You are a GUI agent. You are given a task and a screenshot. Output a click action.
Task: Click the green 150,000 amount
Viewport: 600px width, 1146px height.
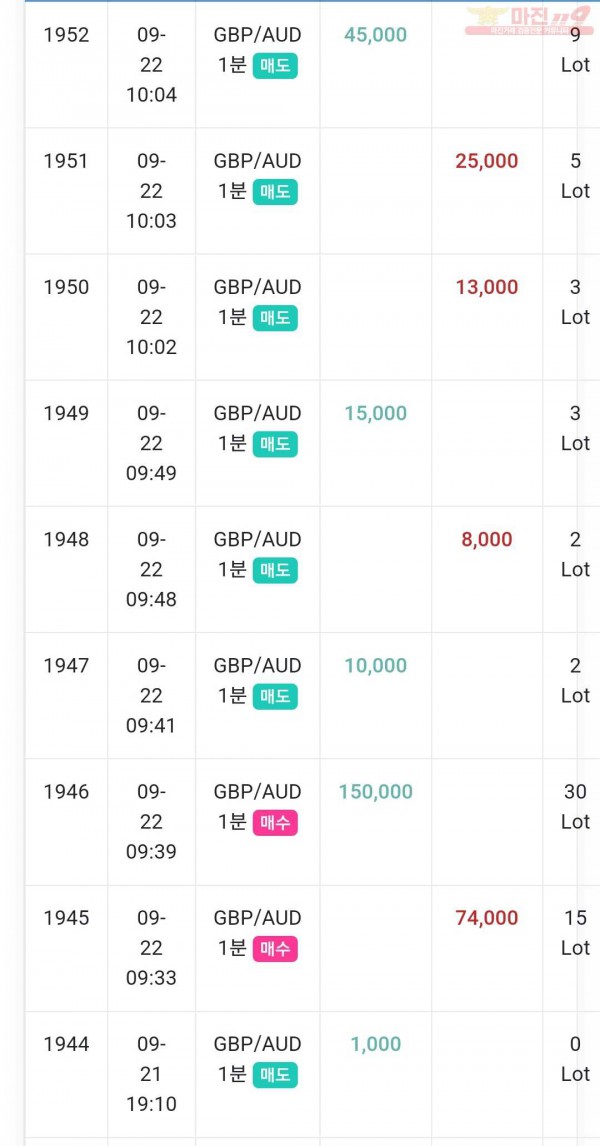point(376,792)
